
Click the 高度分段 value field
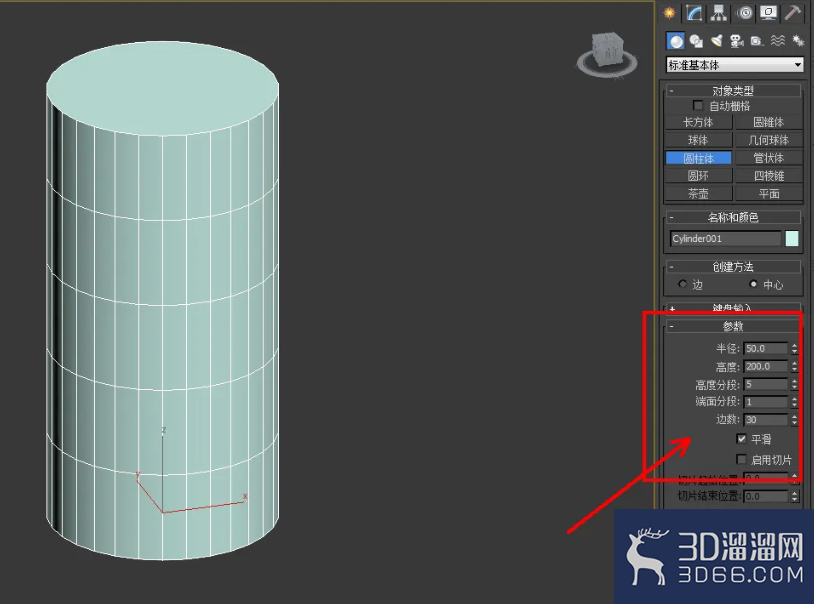click(766, 384)
